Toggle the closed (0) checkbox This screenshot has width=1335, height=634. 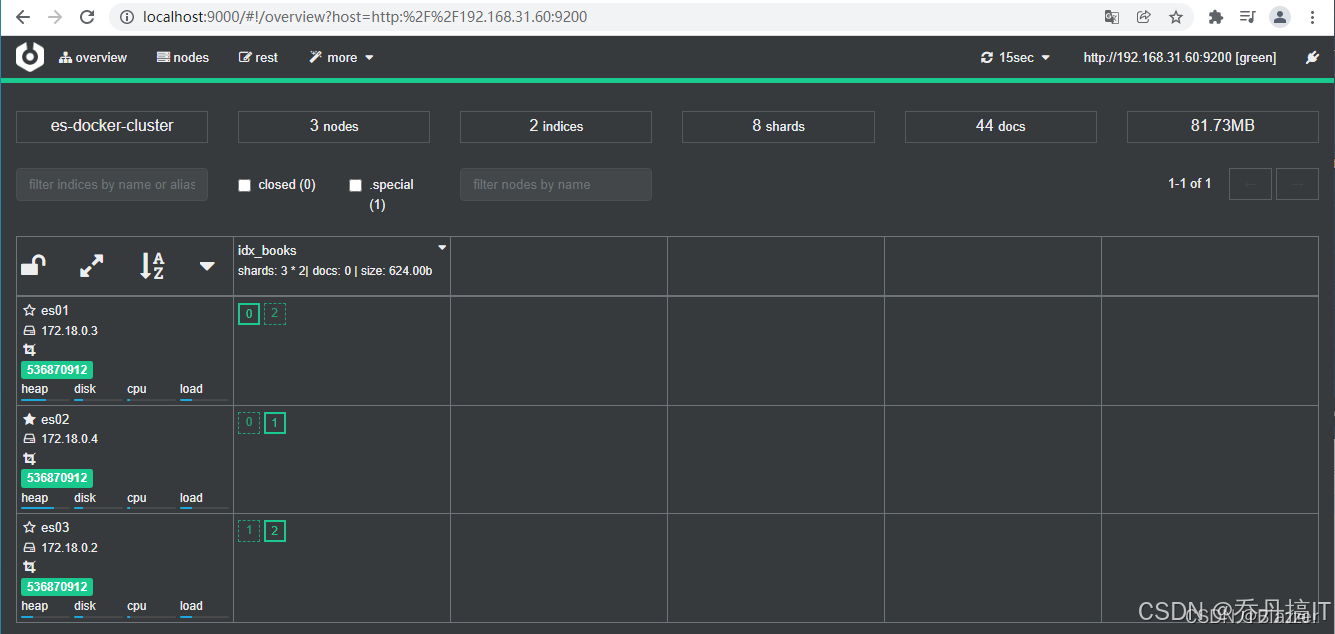[244, 185]
